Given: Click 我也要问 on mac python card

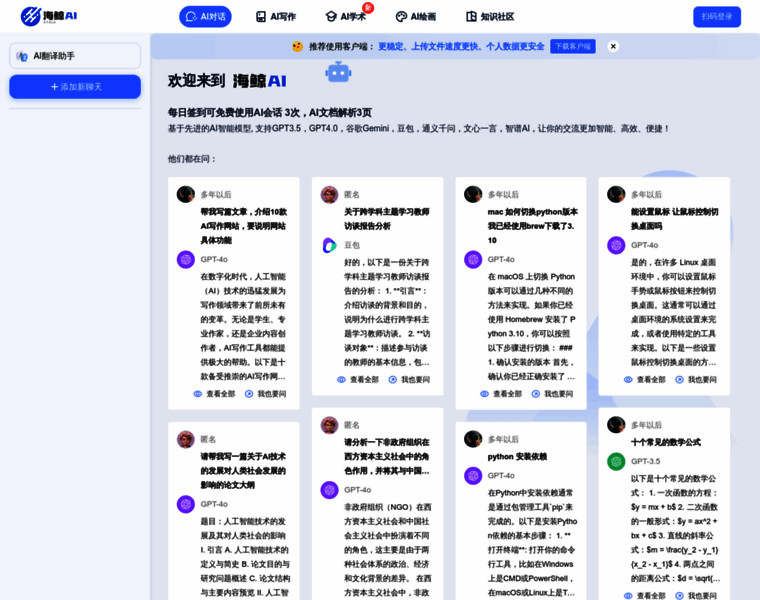Looking at the screenshot, I should point(552,394).
